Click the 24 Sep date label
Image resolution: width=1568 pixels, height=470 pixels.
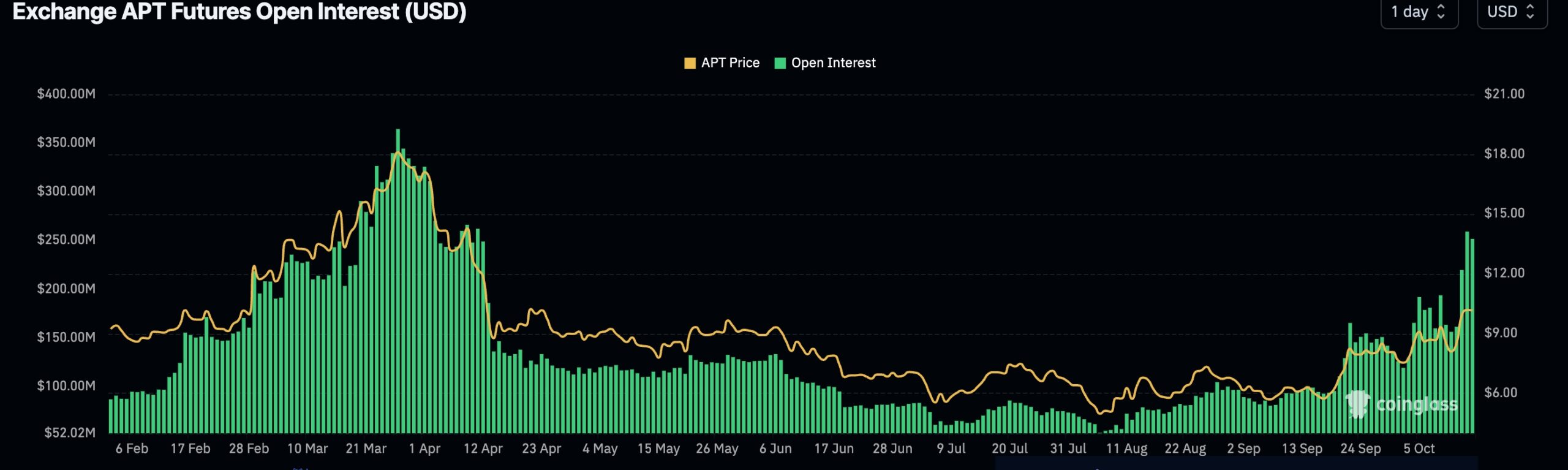click(x=1361, y=449)
